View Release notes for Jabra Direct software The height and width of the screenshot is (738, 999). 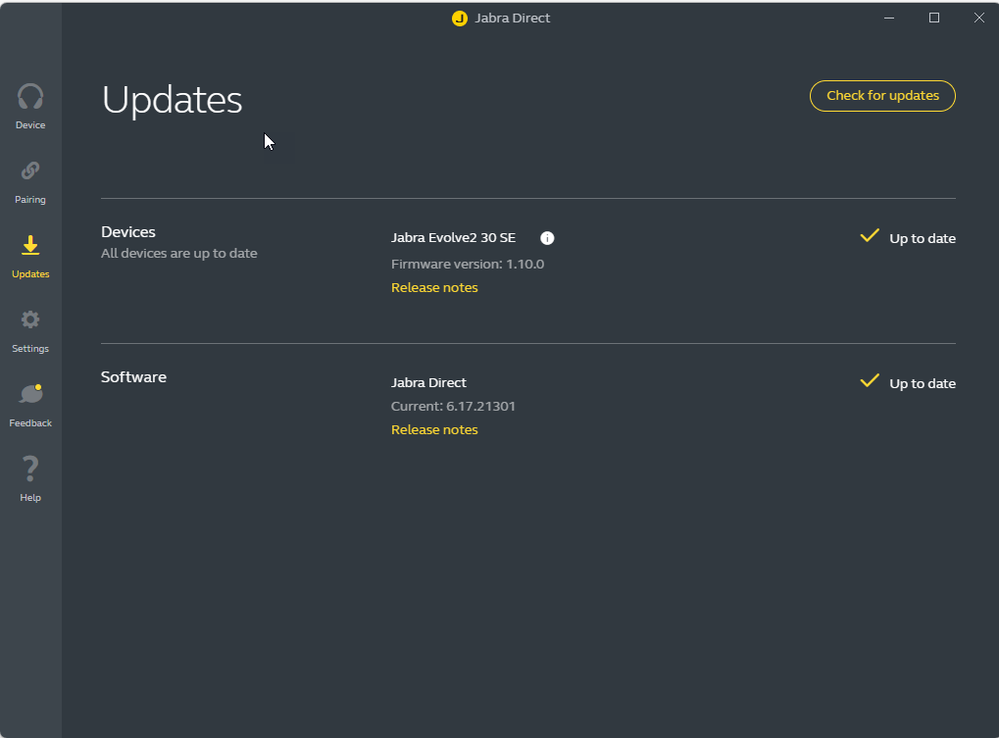click(434, 430)
